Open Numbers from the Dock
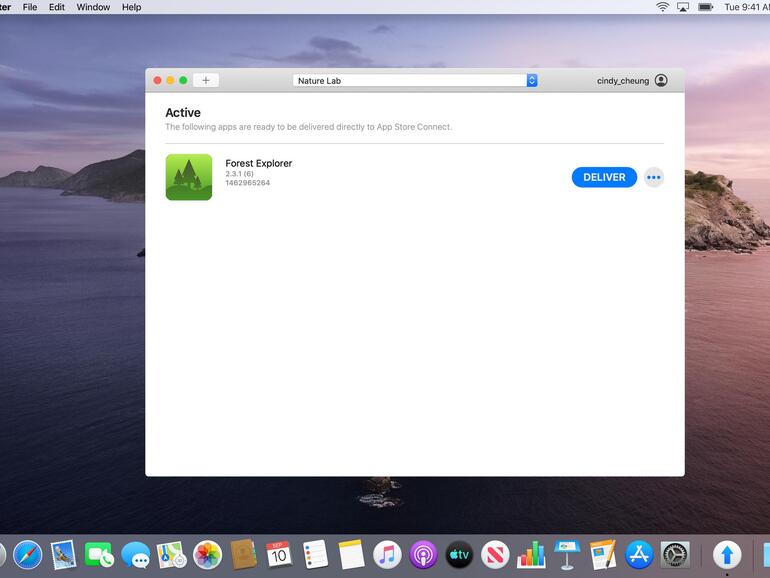The height and width of the screenshot is (578, 770). pos(531,555)
